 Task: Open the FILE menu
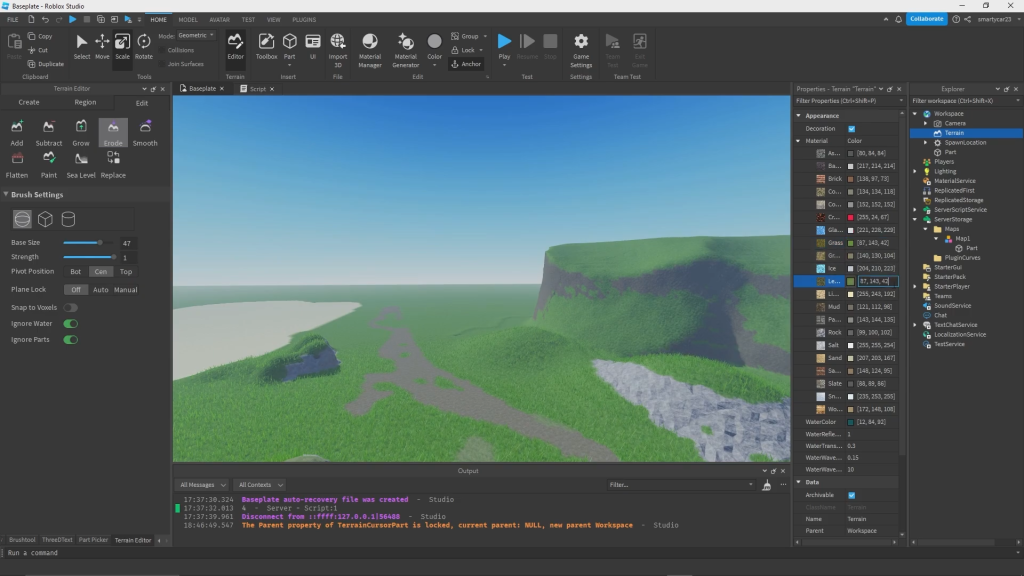point(12,20)
